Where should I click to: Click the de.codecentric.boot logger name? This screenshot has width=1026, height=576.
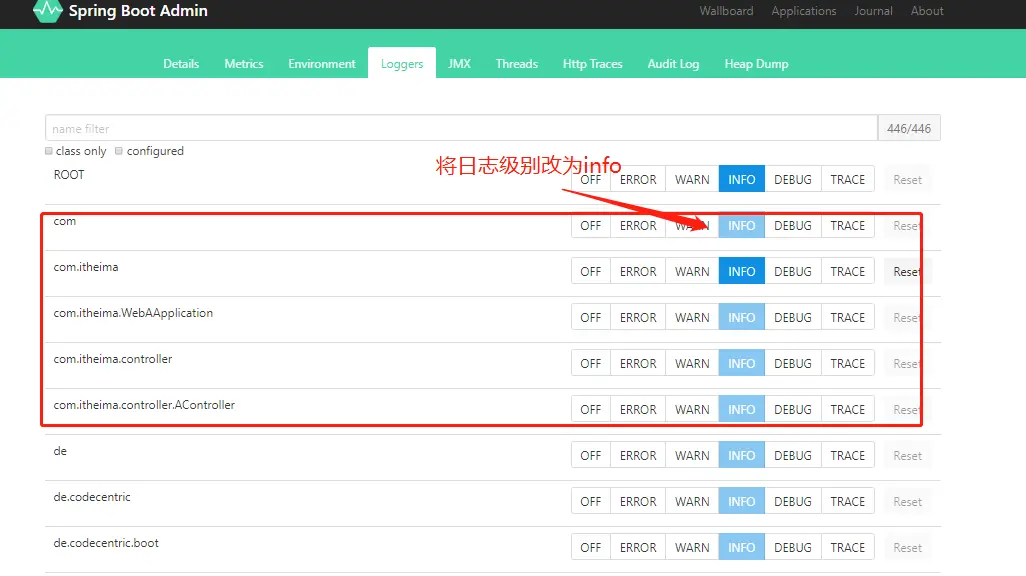(x=106, y=543)
